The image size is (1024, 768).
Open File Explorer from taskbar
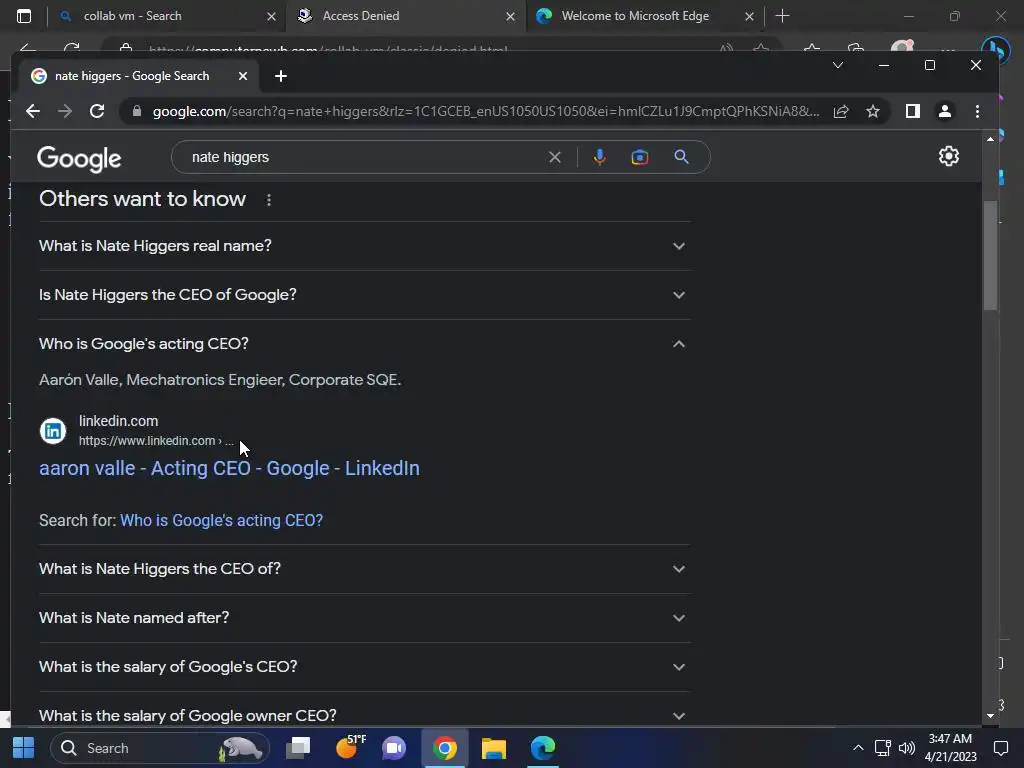tap(494, 748)
